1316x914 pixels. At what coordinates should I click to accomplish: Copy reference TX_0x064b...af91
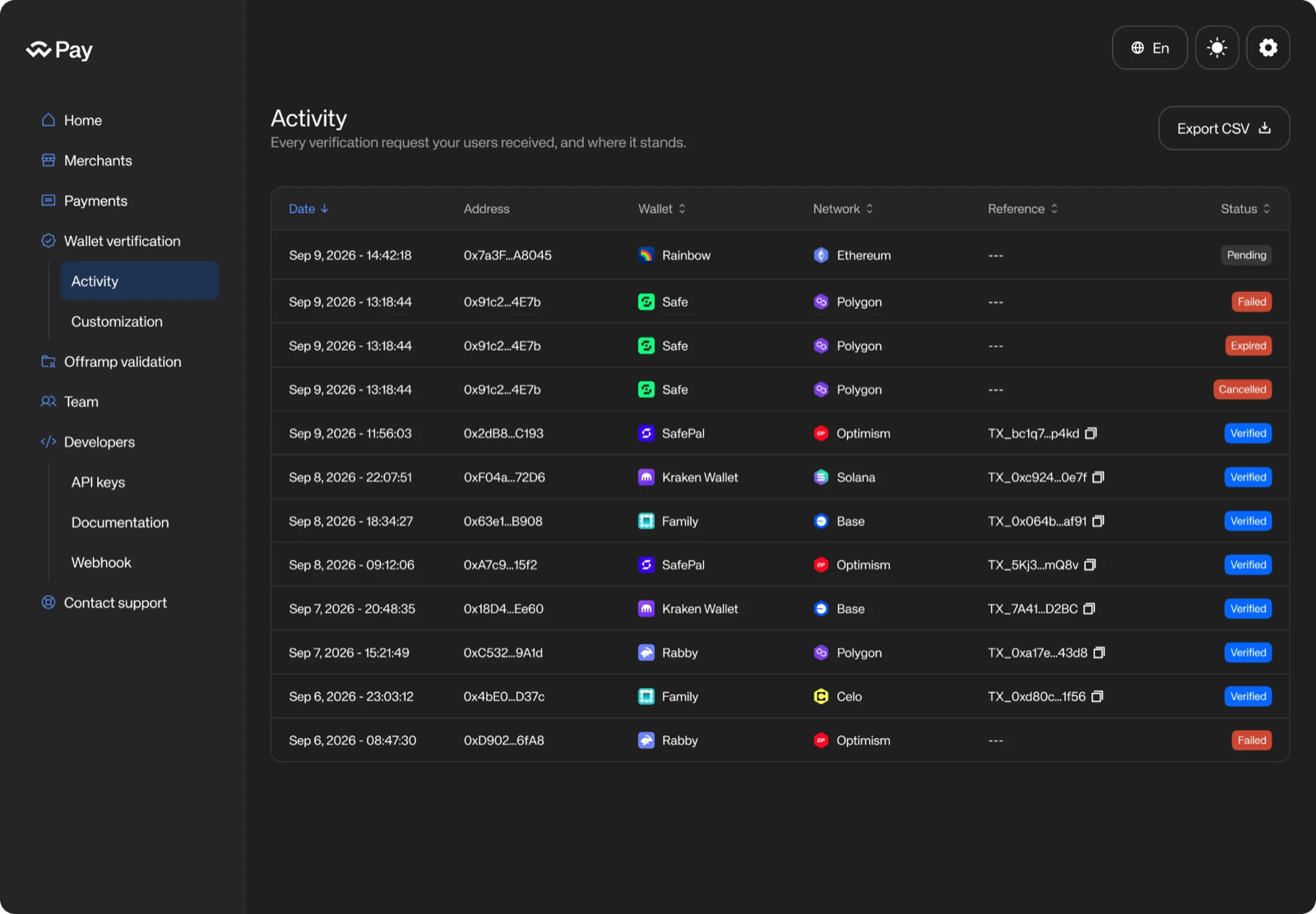click(x=1098, y=521)
